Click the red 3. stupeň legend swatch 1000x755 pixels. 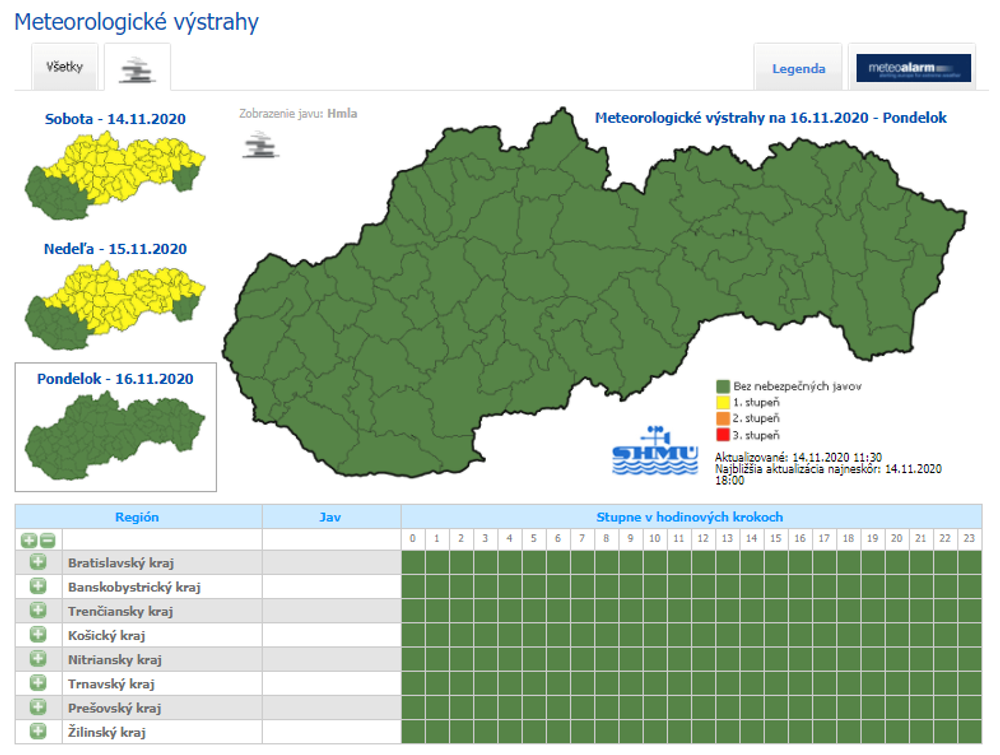pos(722,435)
